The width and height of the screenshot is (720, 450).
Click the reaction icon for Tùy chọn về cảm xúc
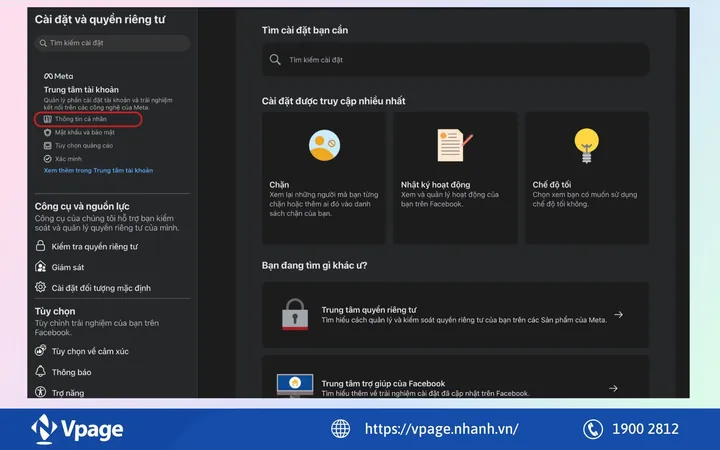tap(40, 351)
